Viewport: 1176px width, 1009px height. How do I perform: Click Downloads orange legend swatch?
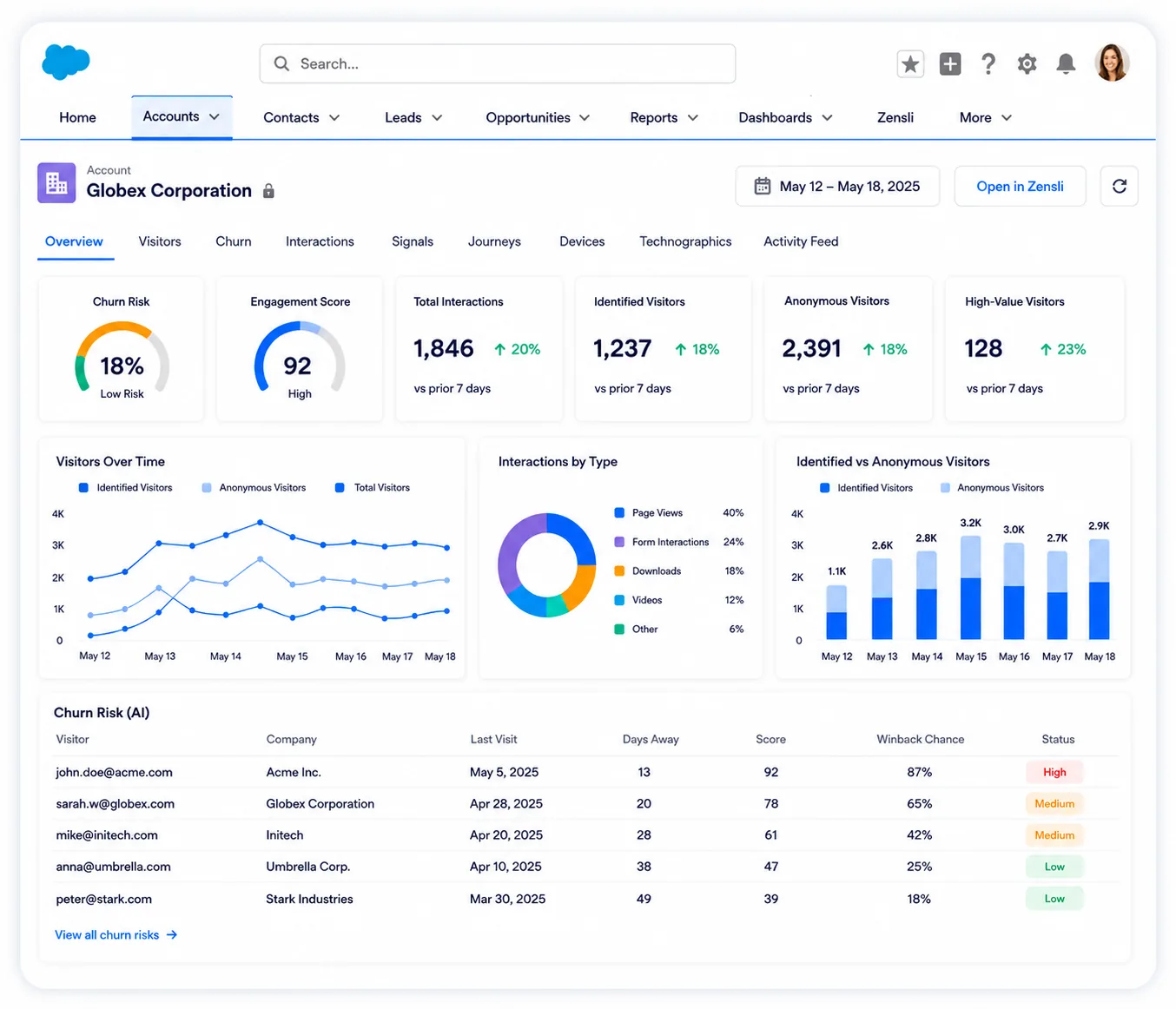click(x=619, y=571)
